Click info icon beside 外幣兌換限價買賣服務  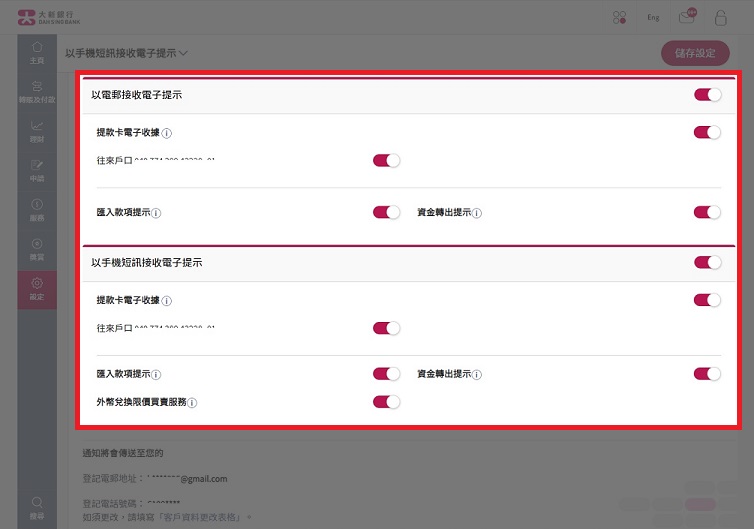192,403
